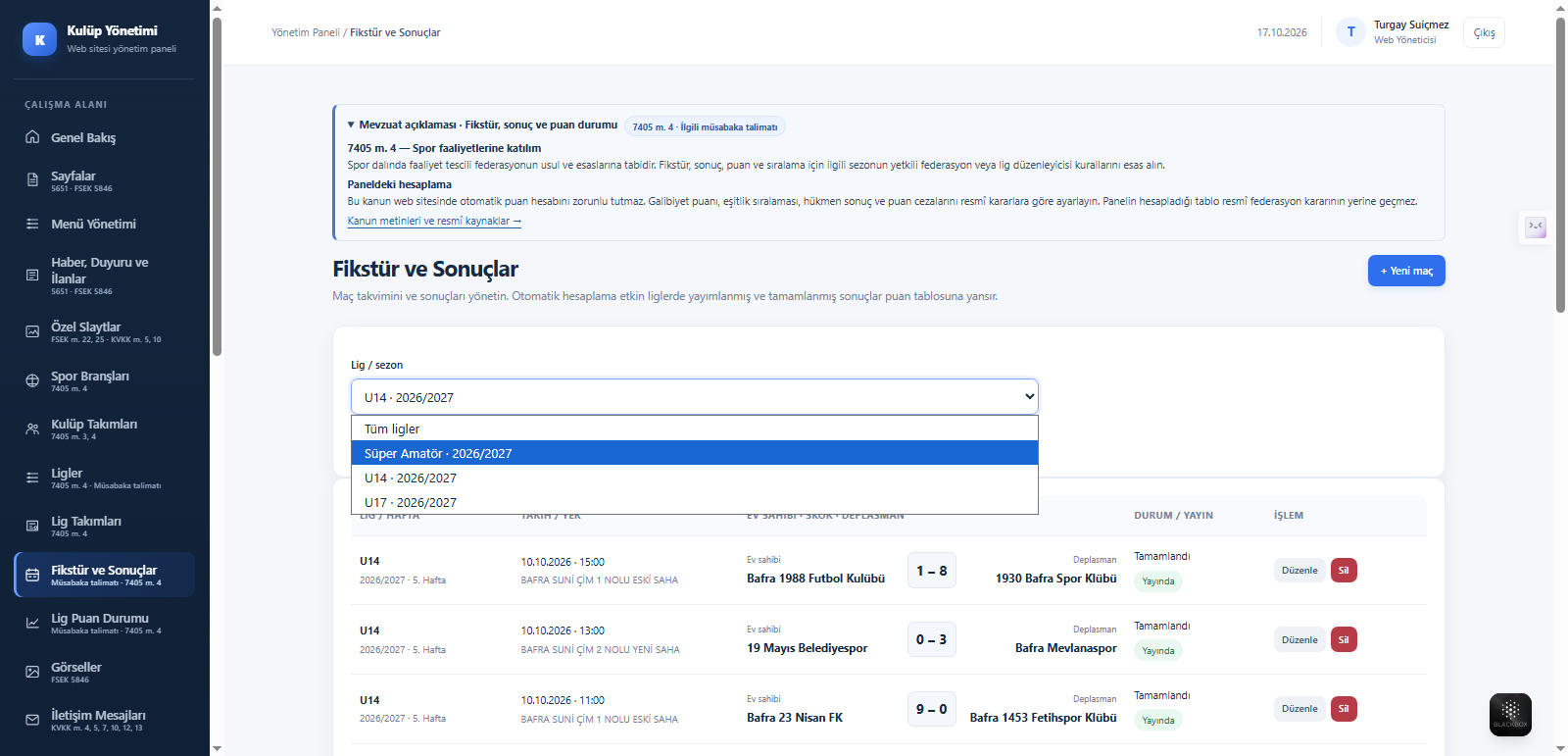Select Süper Amatör · 2026/2027 option
1568x756 pixels.
pyautogui.click(x=694, y=453)
